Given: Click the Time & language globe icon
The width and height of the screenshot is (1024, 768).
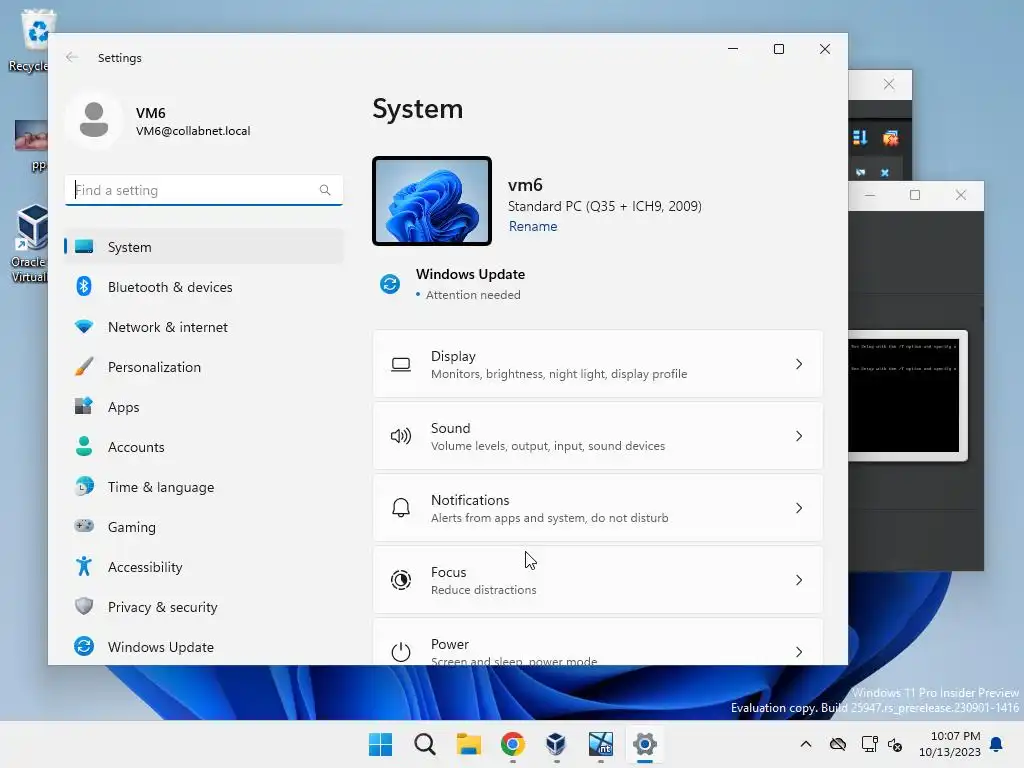Looking at the screenshot, I should click(x=84, y=487).
